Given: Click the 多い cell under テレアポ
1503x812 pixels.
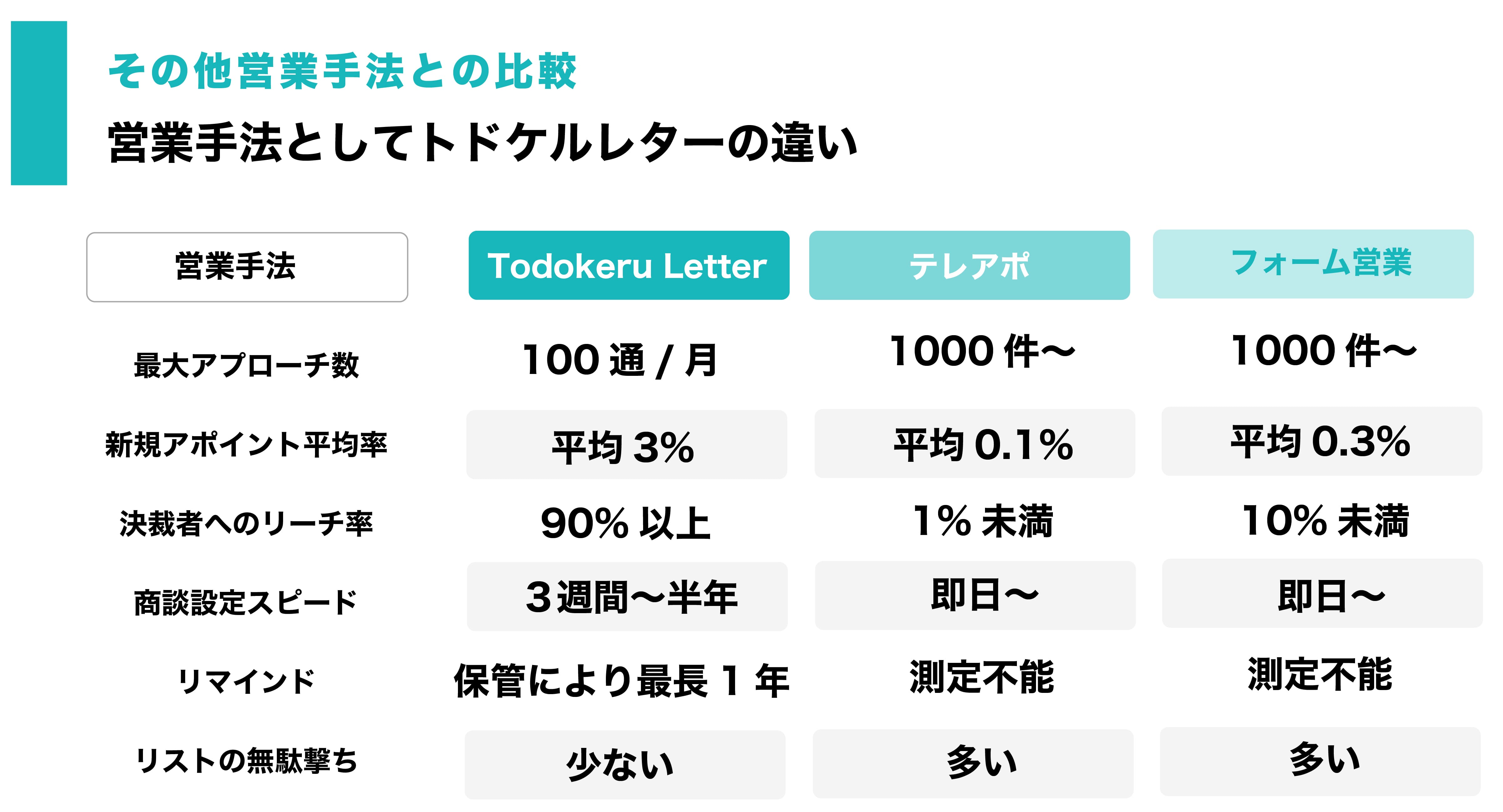Looking at the screenshot, I should point(972,764).
